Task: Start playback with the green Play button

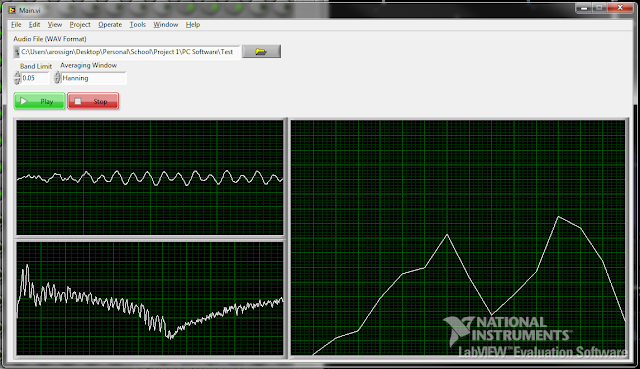Action: coord(40,101)
